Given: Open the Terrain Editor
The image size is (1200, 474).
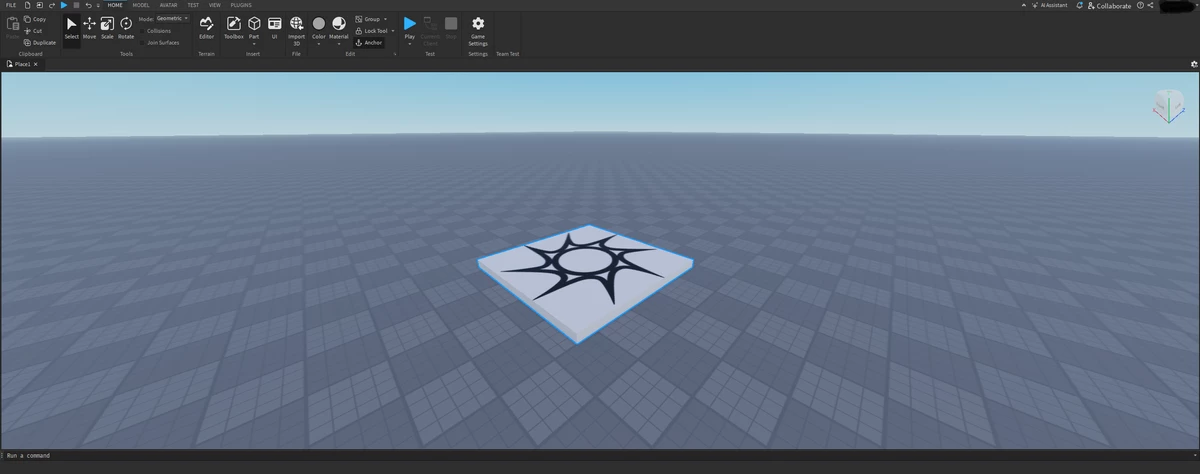Looking at the screenshot, I should click(206, 27).
